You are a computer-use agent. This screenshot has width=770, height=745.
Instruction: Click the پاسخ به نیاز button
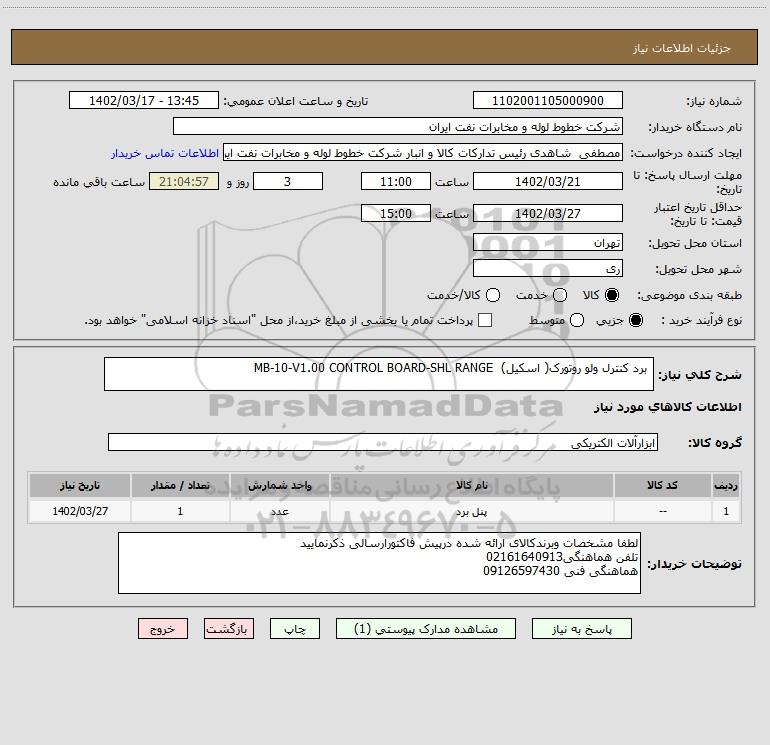pos(581,629)
